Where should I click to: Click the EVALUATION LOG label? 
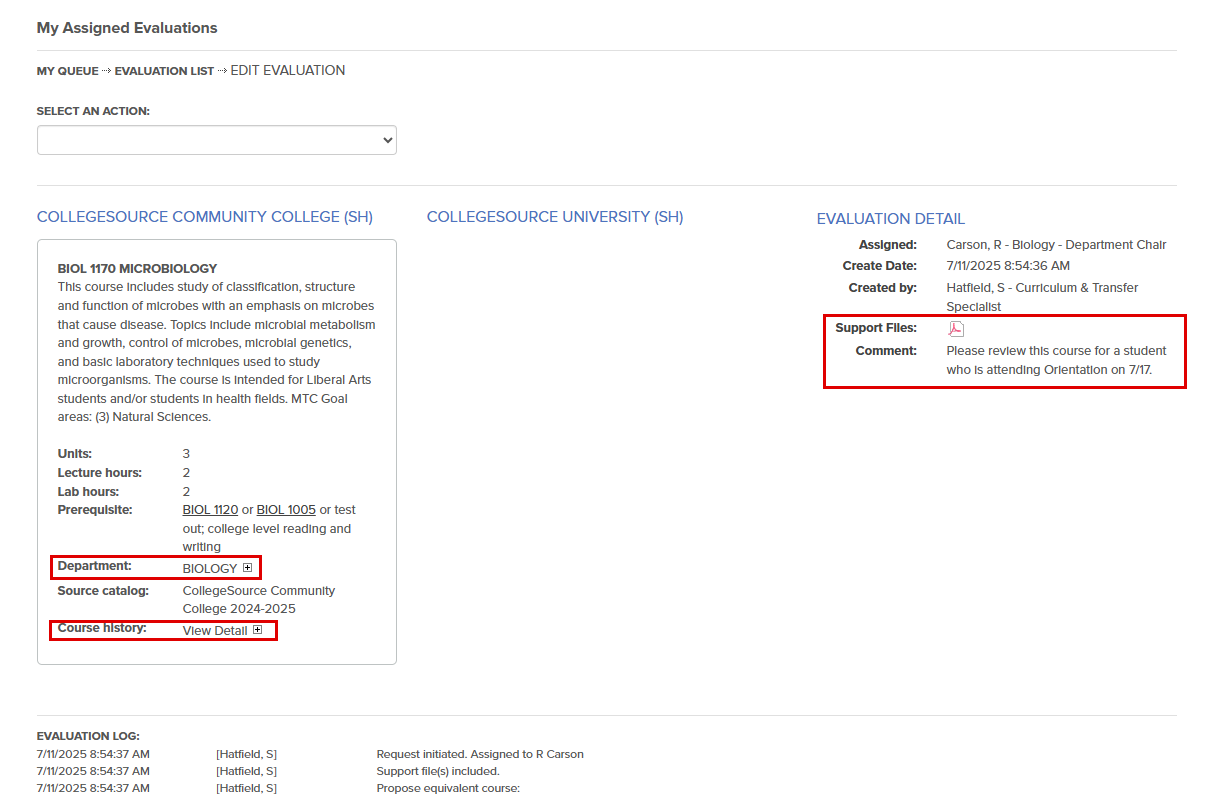[88, 736]
